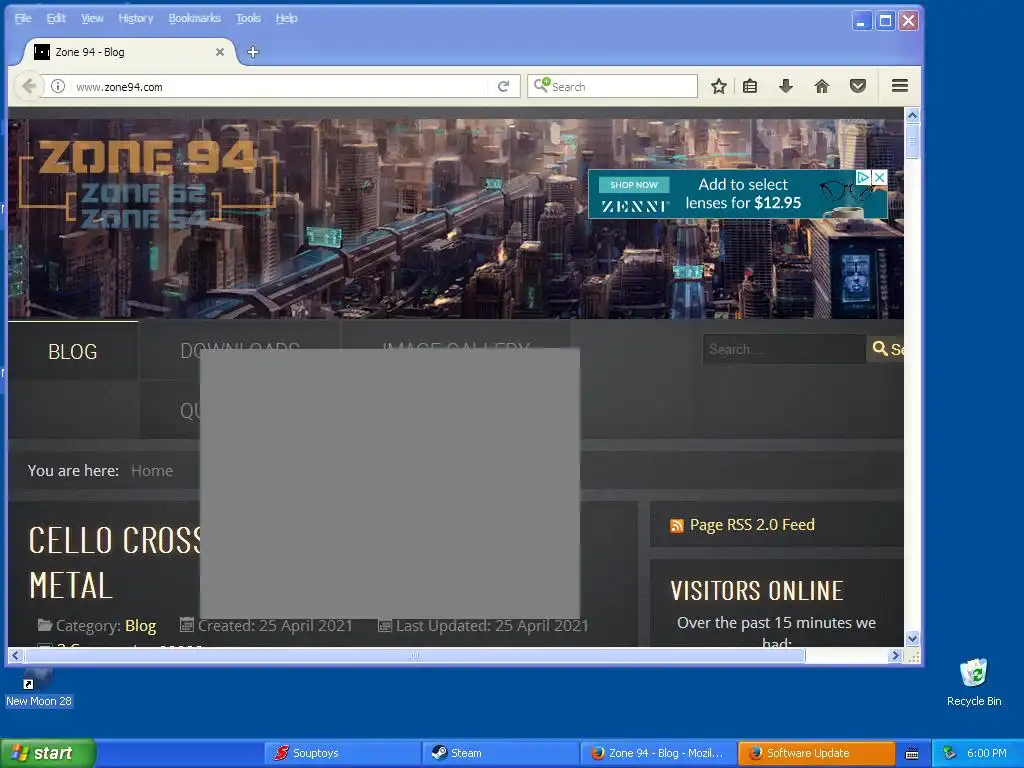Viewport: 1024px width, 768px height.
Task: Open the Downloads arrow icon
Action: click(x=786, y=86)
